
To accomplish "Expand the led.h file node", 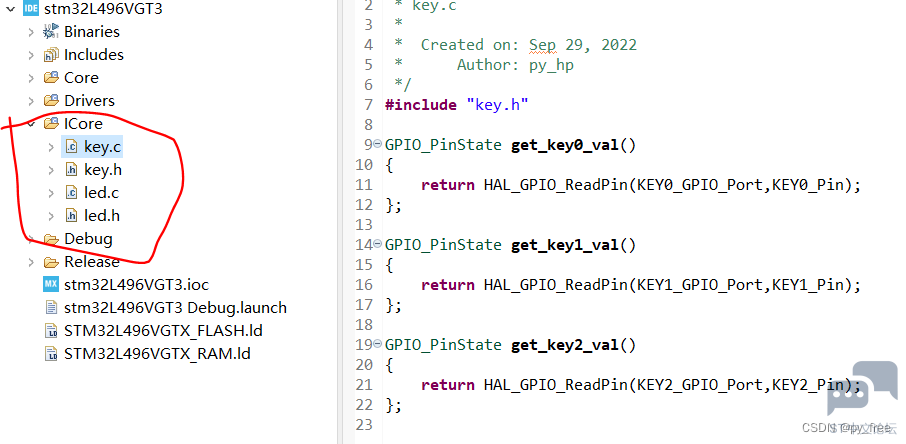I will pyautogui.click(x=51, y=216).
